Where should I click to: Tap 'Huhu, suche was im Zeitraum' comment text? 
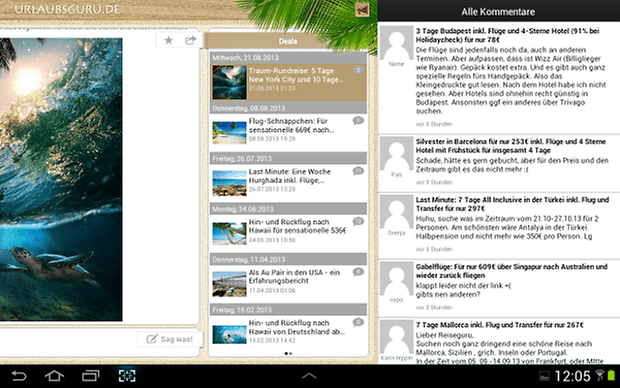pyautogui.click(x=507, y=227)
